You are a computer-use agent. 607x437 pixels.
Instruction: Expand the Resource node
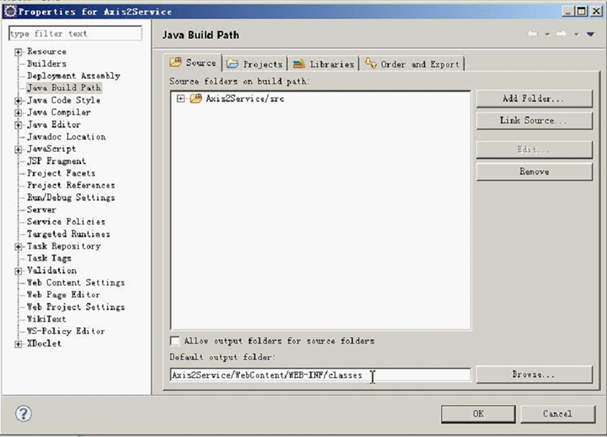pos(18,51)
